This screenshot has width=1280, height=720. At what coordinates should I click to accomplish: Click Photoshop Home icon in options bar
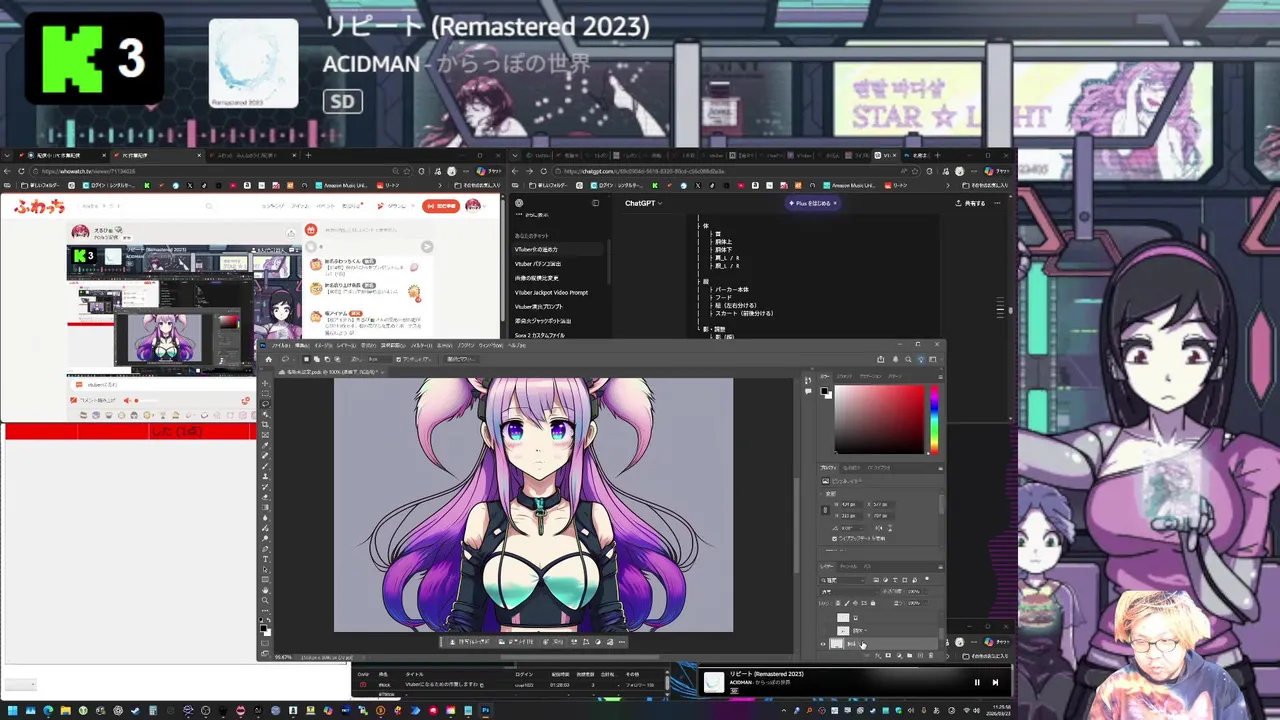pyautogui.click(x=268, y=359)
